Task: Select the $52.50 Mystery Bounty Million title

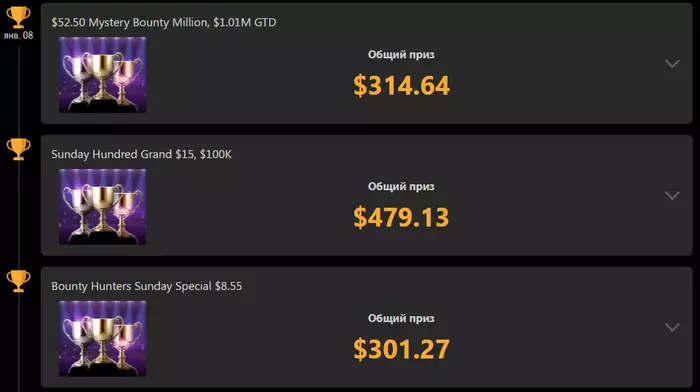Action: (163, 22)
